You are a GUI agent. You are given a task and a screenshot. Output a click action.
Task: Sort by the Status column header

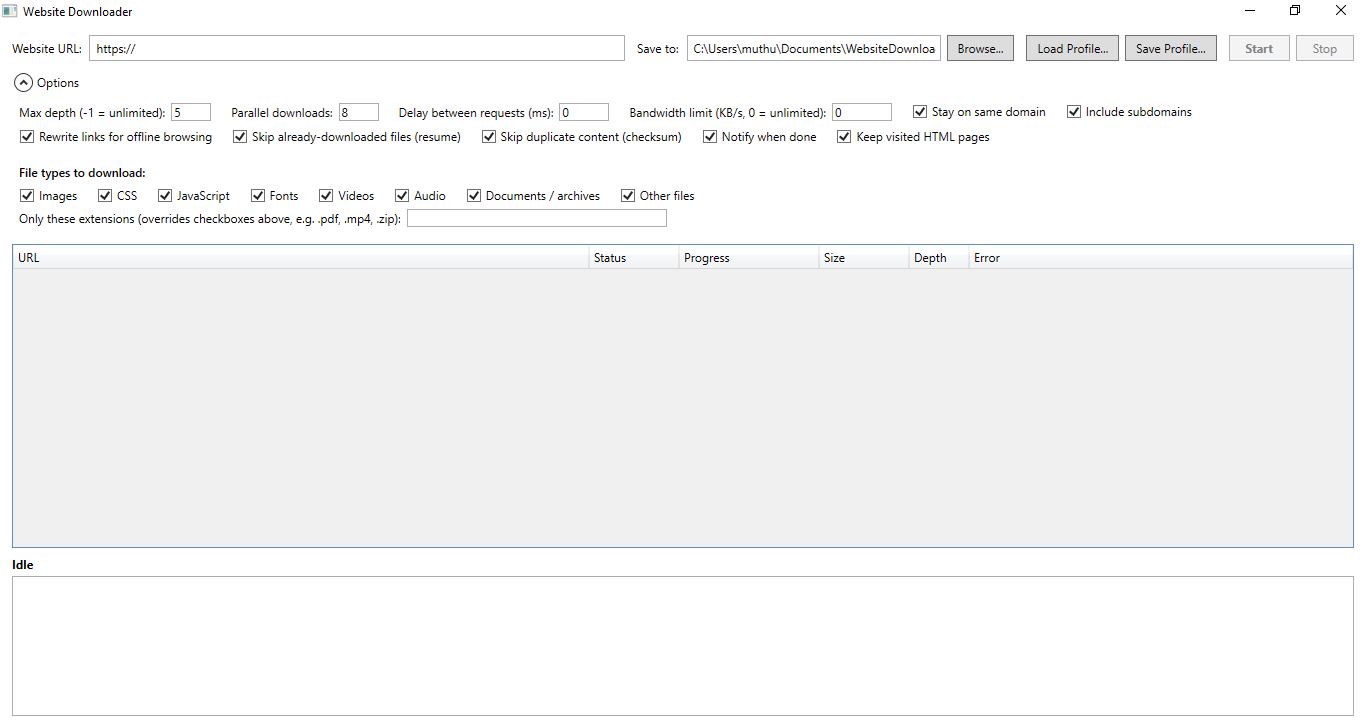pos(634,258)
